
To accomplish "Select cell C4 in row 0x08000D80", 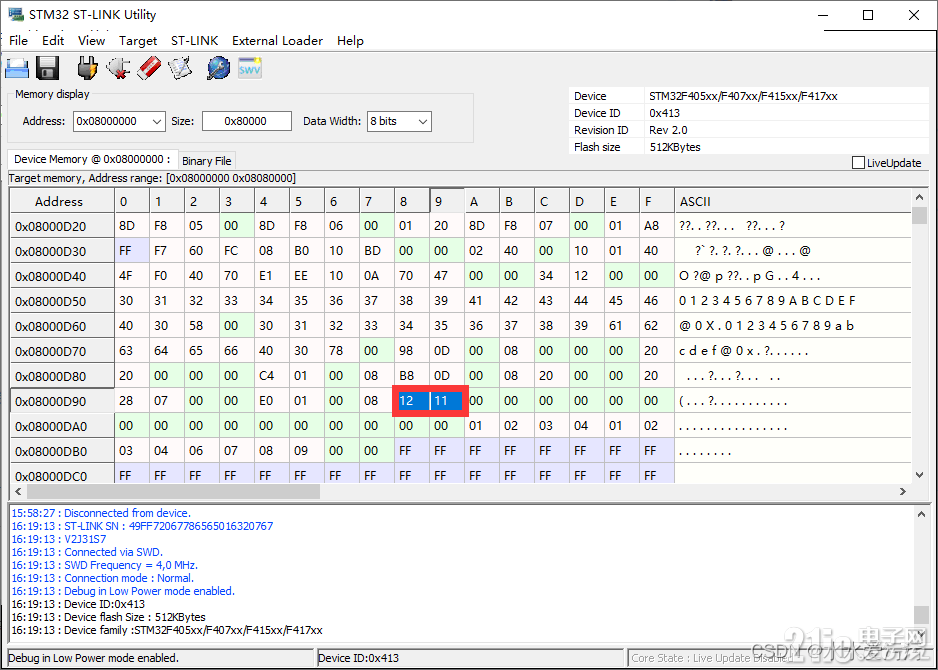I will point(272,376).
